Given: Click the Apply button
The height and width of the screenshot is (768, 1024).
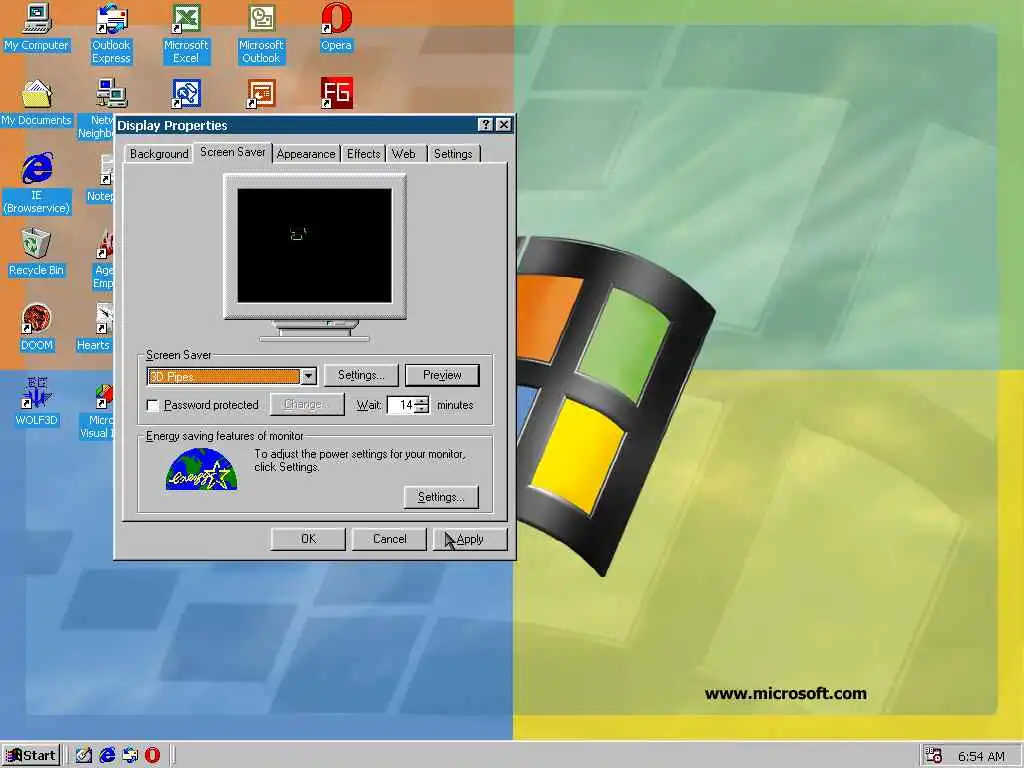Looking at the screenshot, I should tap(470, 539).
